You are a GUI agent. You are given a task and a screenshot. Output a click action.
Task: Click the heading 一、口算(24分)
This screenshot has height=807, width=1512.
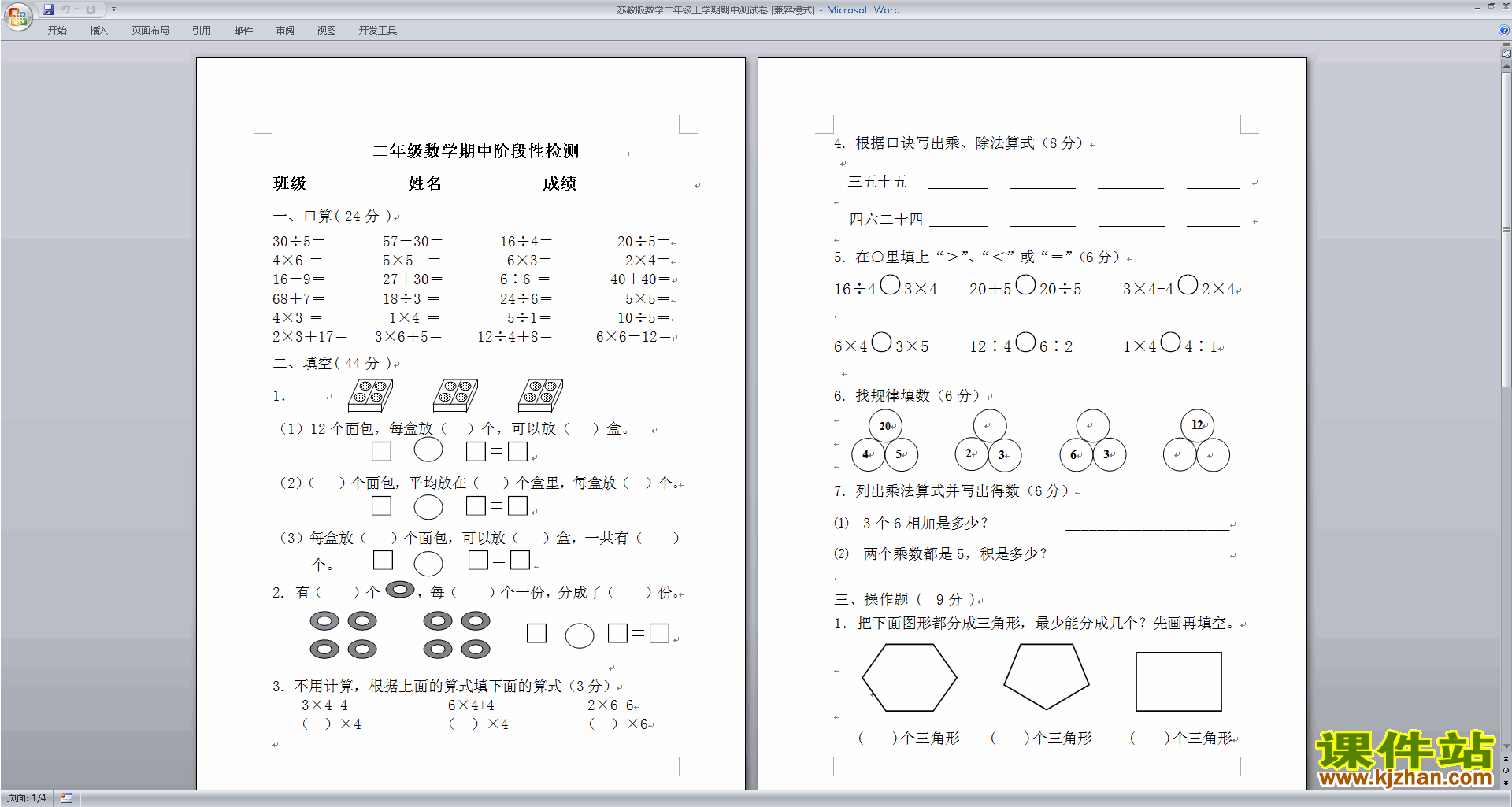click(332, 217)
